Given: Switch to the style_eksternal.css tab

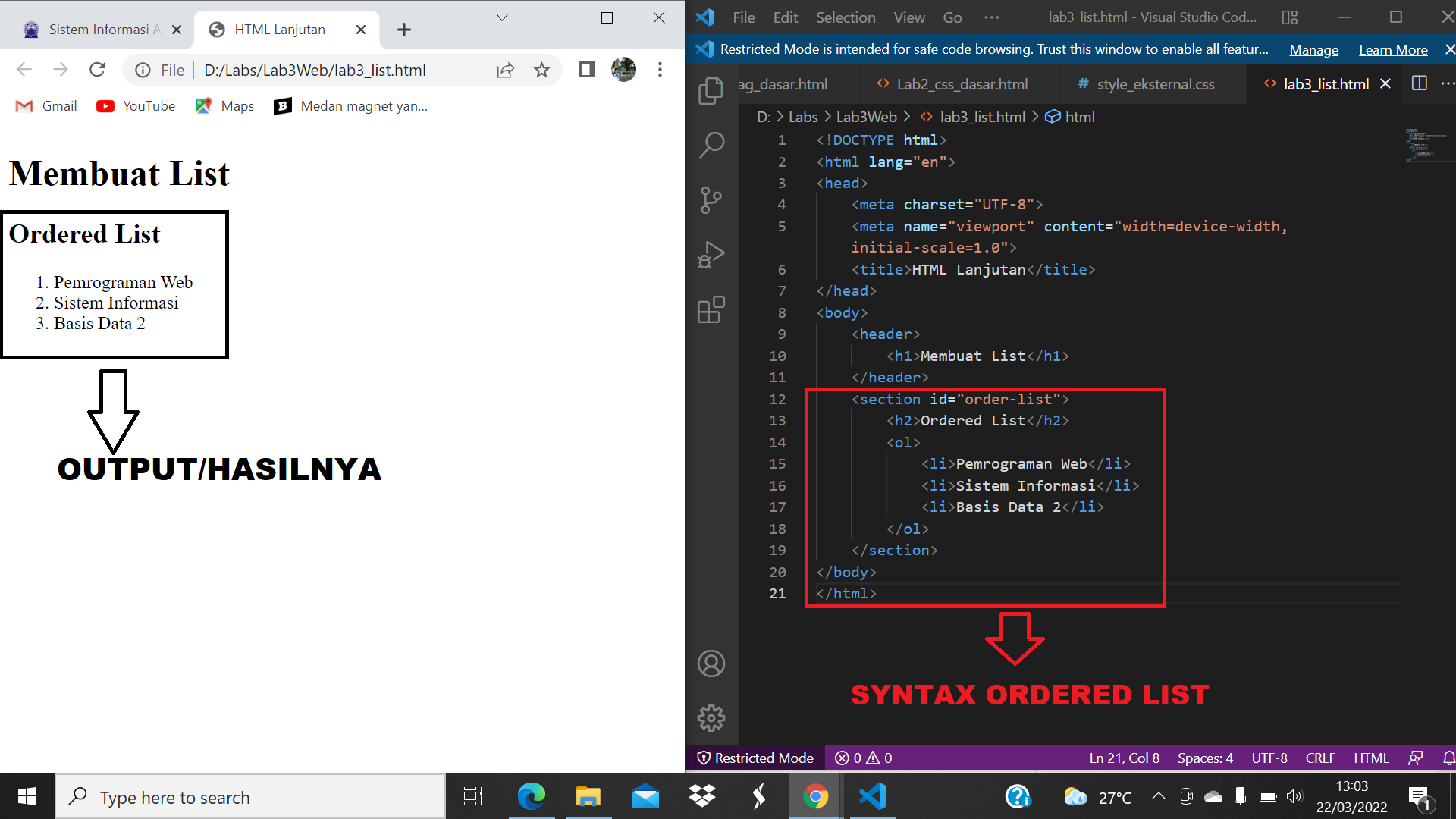Looking at the screenshot, I should click(1156, 84).
